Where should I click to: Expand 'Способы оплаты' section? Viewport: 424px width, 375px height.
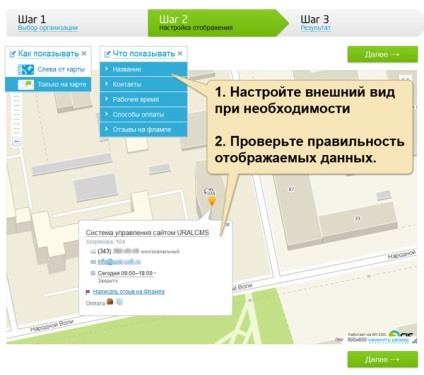coord(144,114)
